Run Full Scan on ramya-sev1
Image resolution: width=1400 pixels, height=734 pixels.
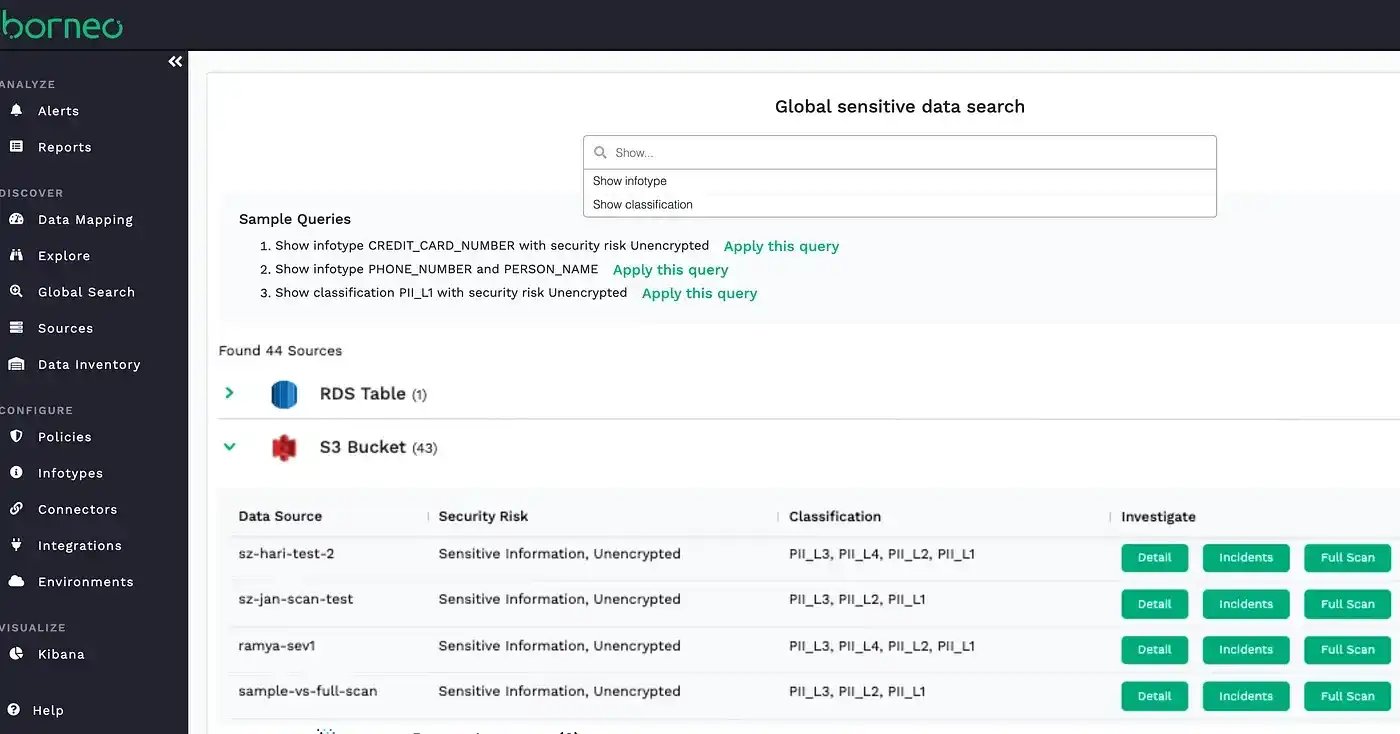[1348, 650]
